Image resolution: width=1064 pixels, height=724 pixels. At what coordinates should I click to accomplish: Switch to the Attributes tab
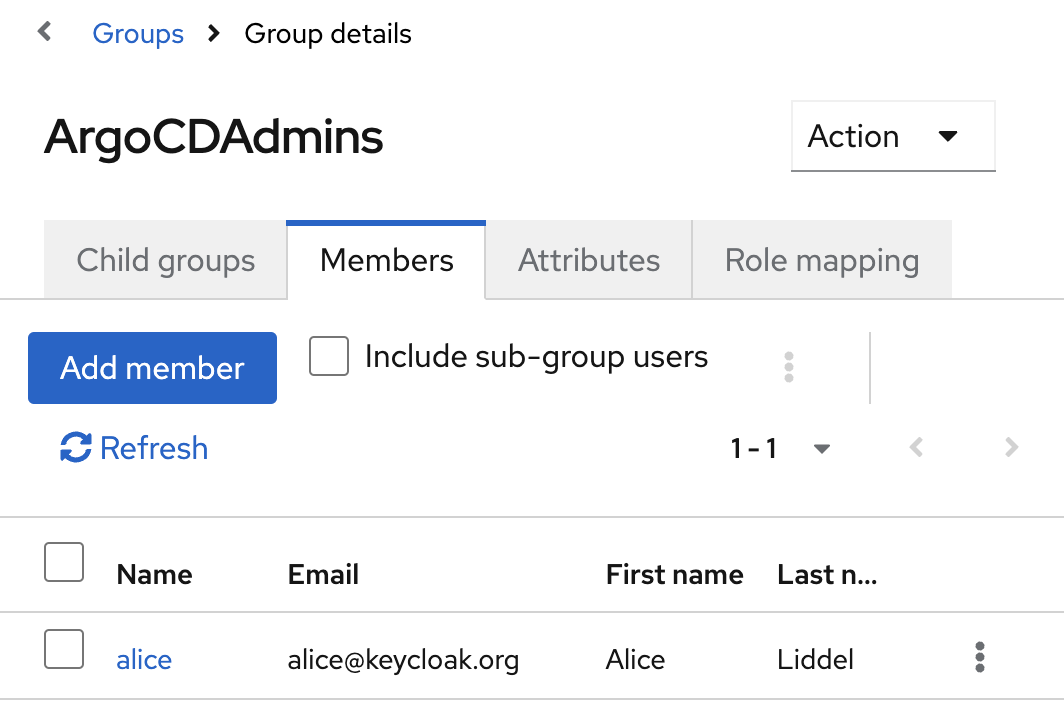coord(589,260)
